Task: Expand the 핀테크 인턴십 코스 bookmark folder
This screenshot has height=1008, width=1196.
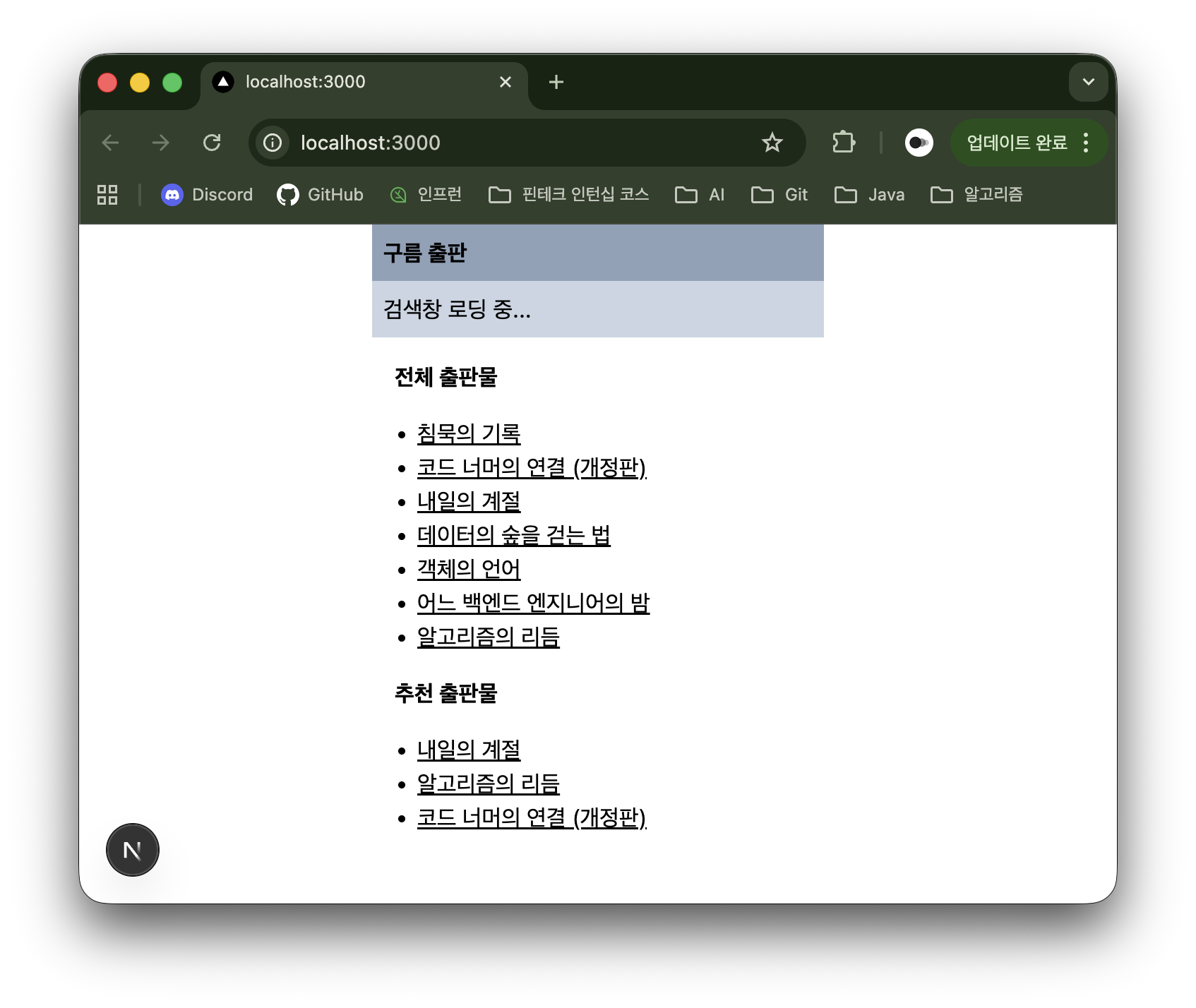Action: tap(568, 195)
